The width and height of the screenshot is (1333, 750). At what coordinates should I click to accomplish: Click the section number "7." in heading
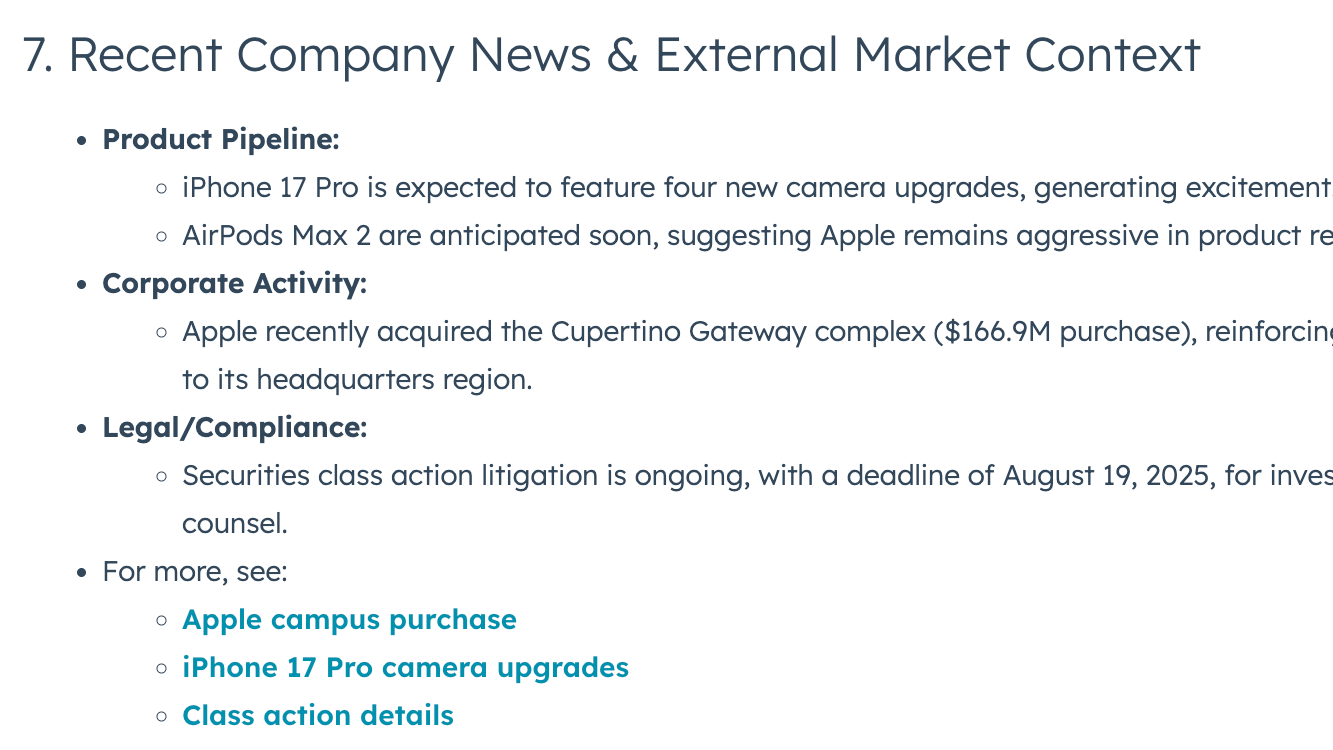38,55
